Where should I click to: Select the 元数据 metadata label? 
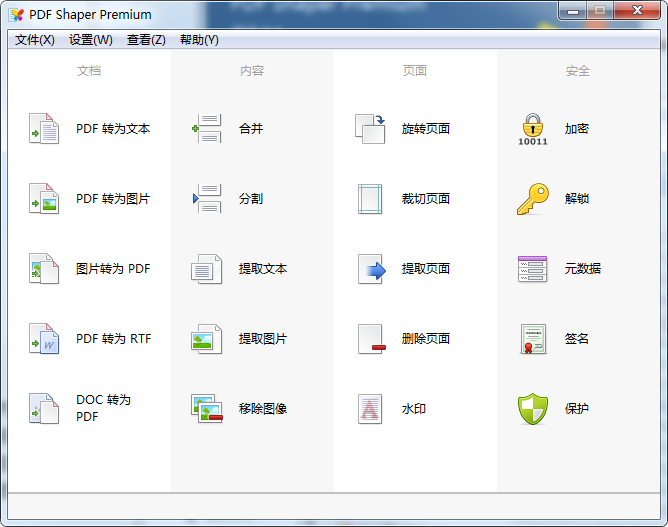(583, 269)
